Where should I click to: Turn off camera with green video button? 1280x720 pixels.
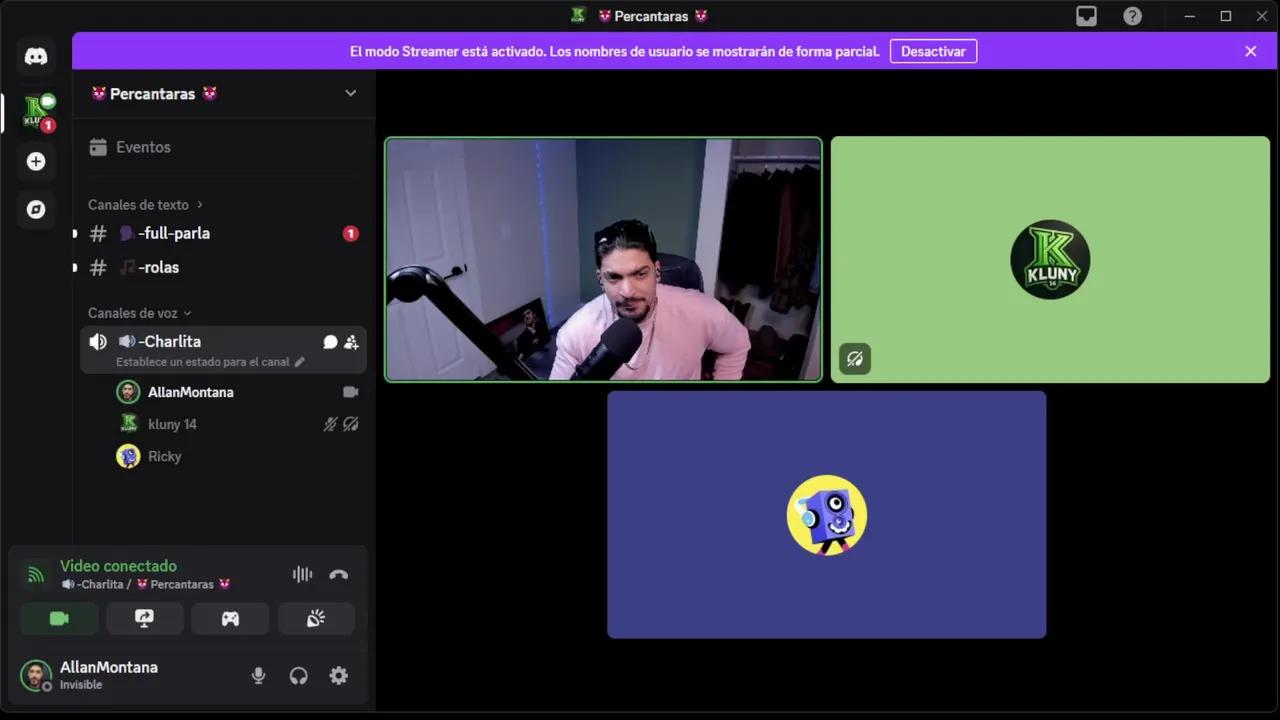coord(59,619)
